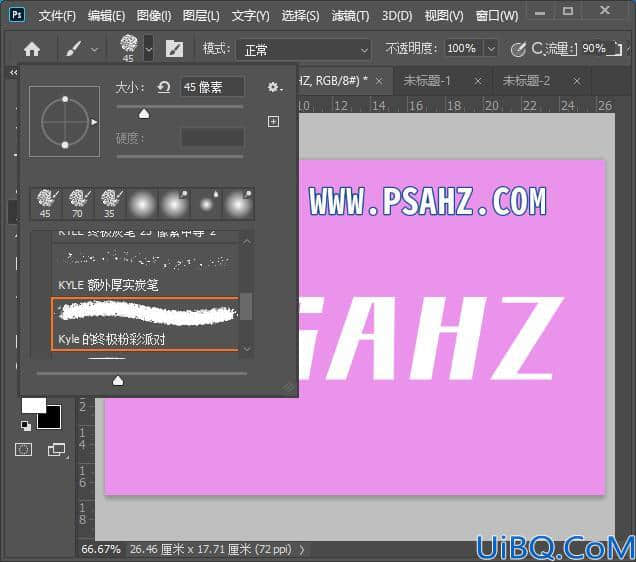Select the first plain soft round brush

pyautogui.click(x=142, y=204)
